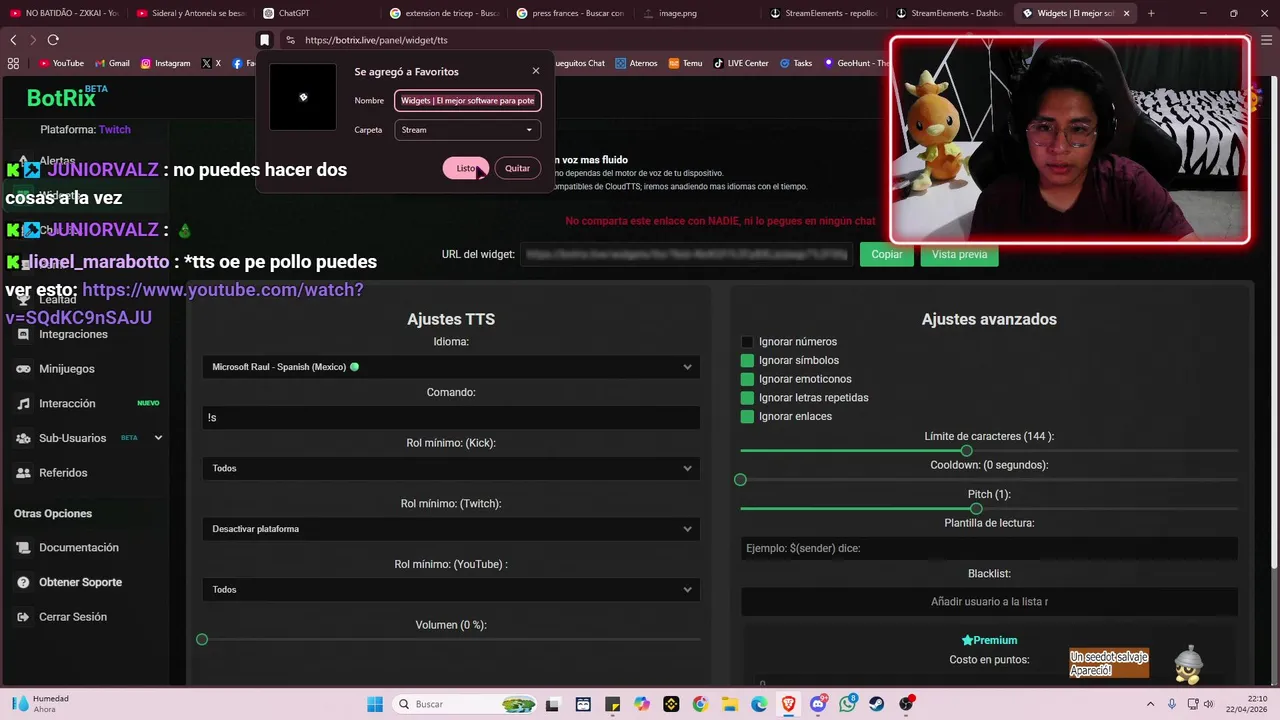The image size is (1280, 720).
Task: Open the Temu bookmark
Action: pos(685,63)
